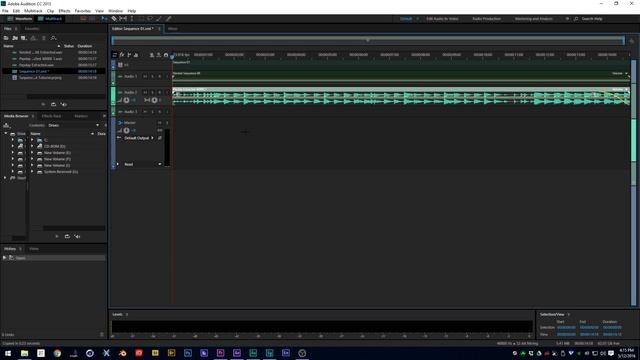Click the Play button in the Media Browser

pos(57,236)
